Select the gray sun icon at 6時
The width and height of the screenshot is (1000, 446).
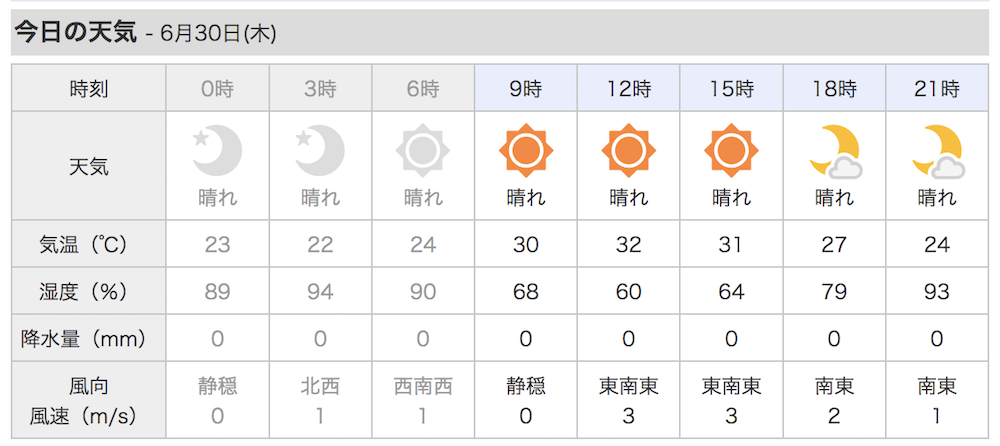point(423,151)
